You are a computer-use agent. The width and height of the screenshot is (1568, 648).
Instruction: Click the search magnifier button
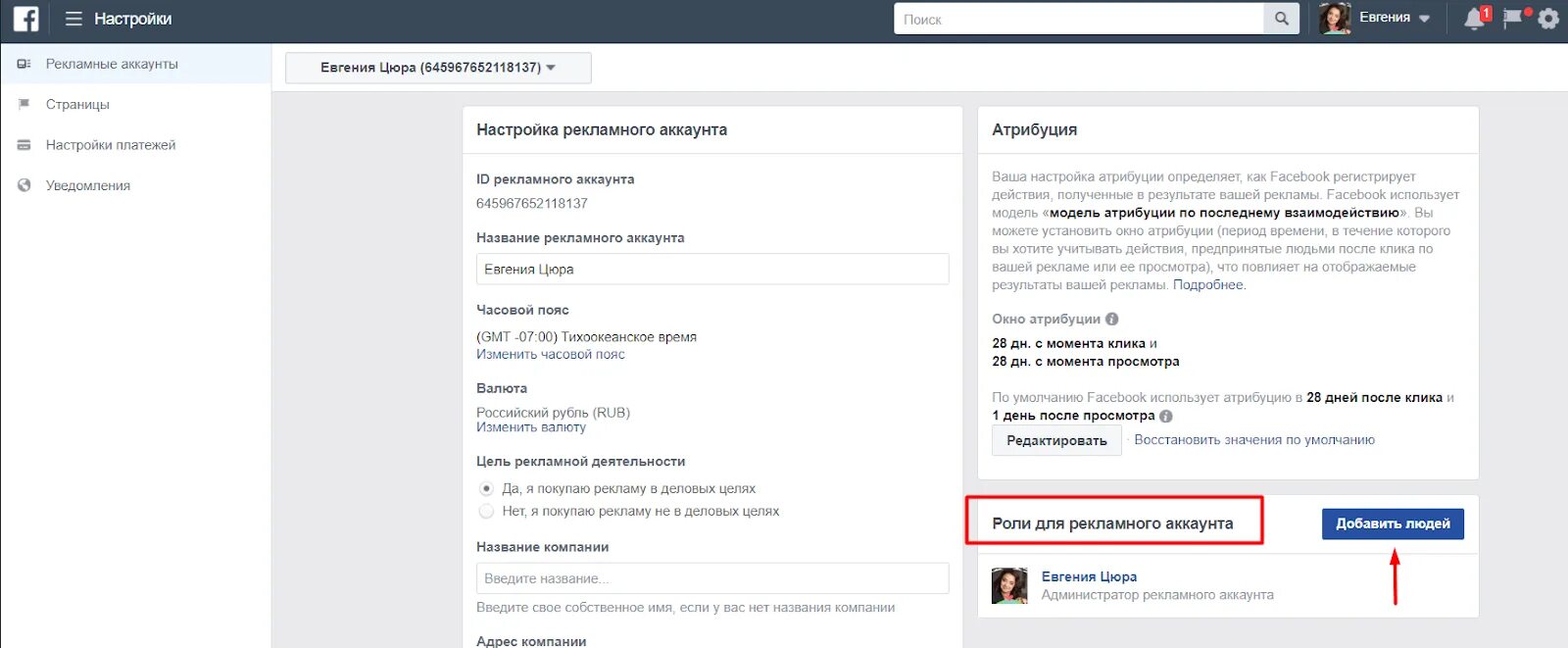pyautogui.click(x=1282, y=19)
